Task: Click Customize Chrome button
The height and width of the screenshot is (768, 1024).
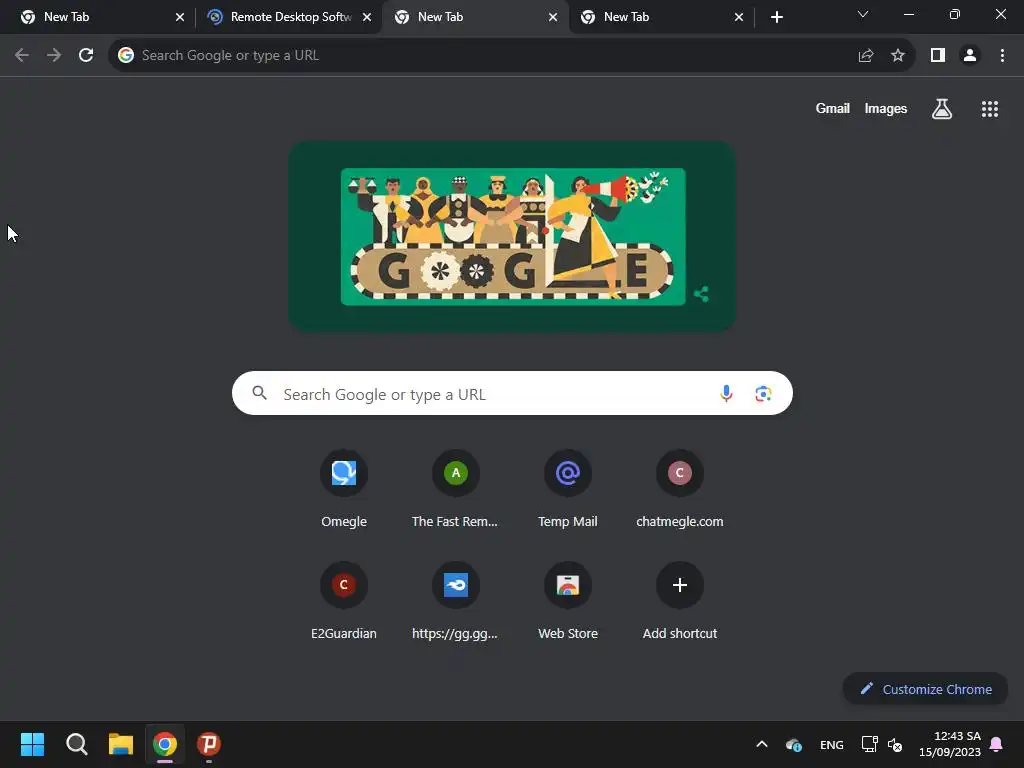Action: coord(925,689)
